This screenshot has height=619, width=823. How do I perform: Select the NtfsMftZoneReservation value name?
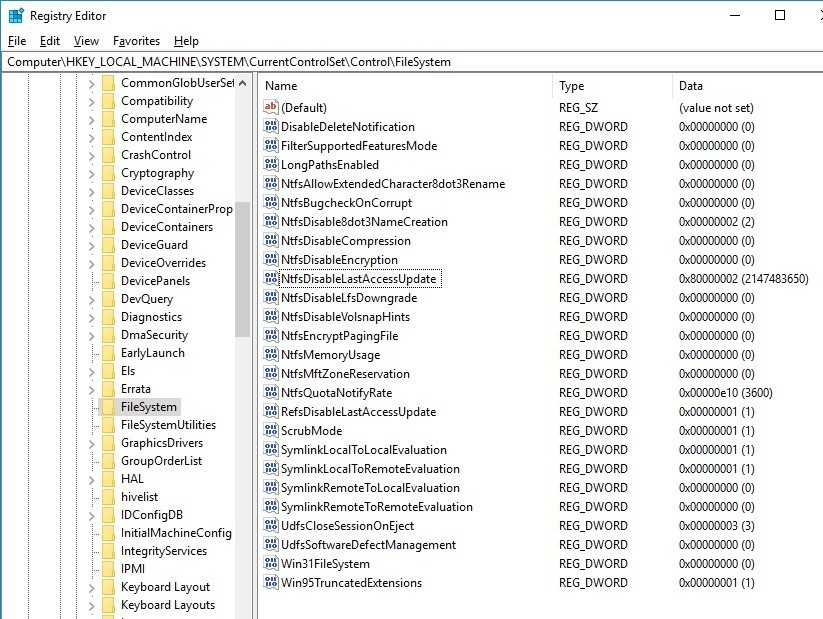click(x=345, y=374)
